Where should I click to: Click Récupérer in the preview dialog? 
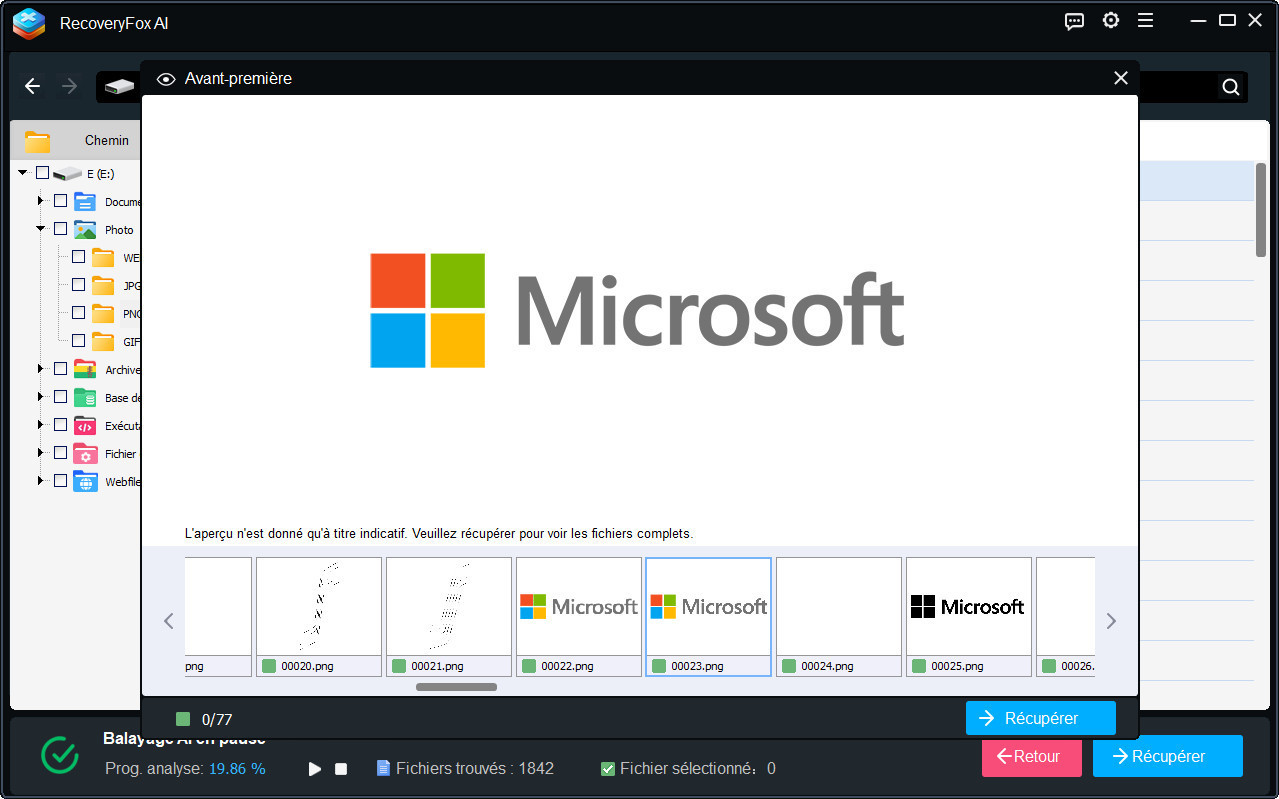(1040, 718)
